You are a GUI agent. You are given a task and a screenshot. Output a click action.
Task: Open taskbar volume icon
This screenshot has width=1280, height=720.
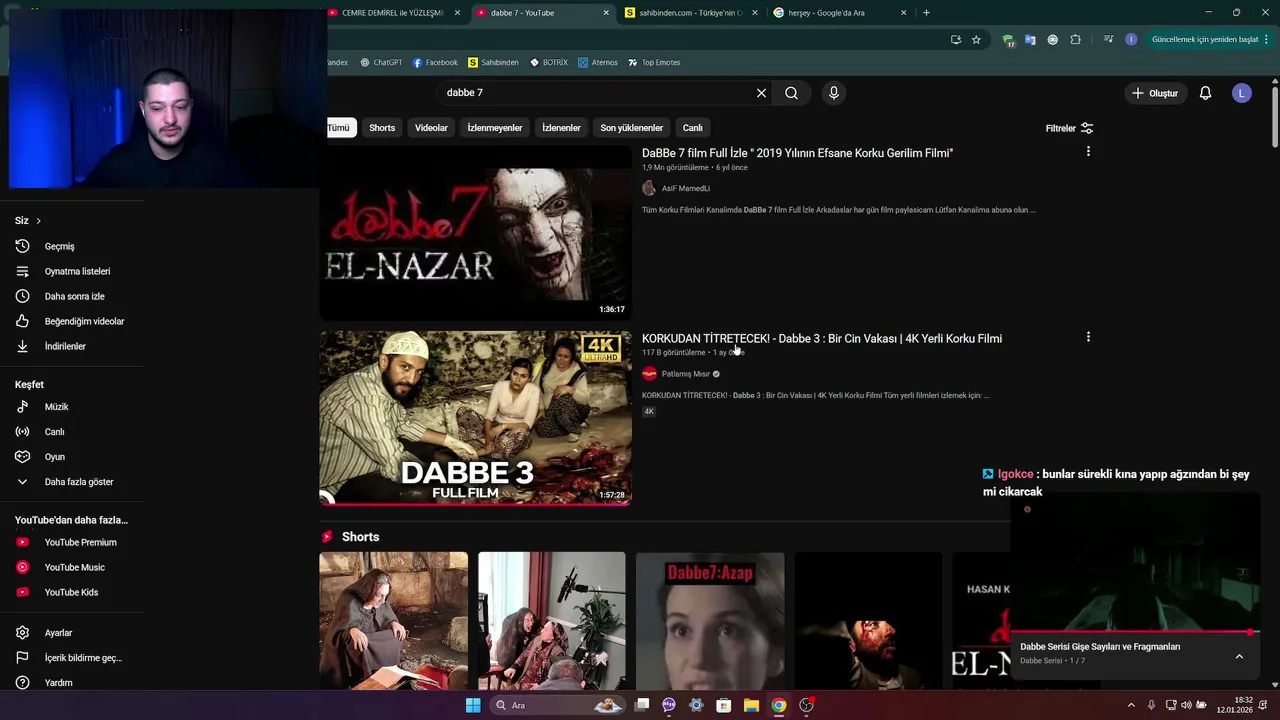coord(1186,705)
